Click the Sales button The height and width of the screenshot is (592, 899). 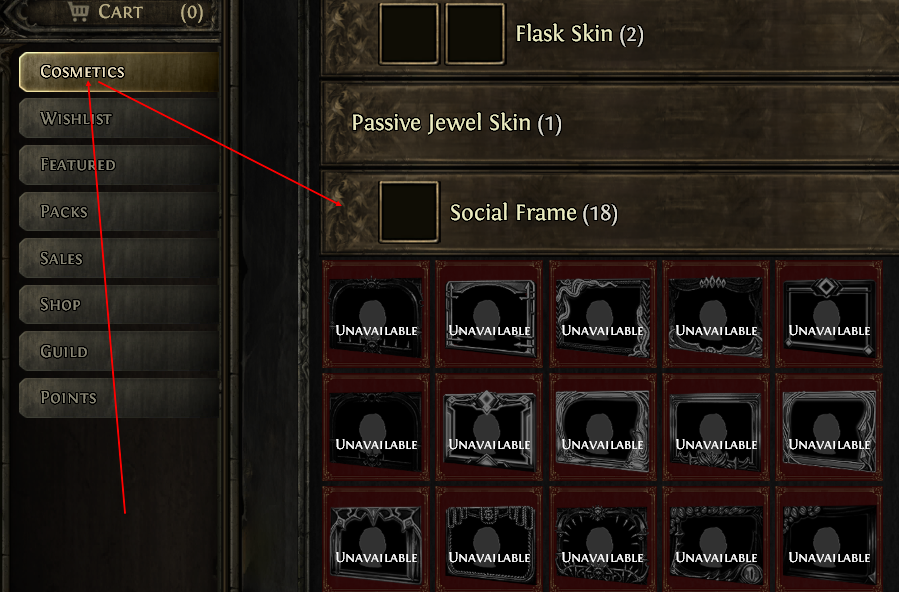point(119,258)
